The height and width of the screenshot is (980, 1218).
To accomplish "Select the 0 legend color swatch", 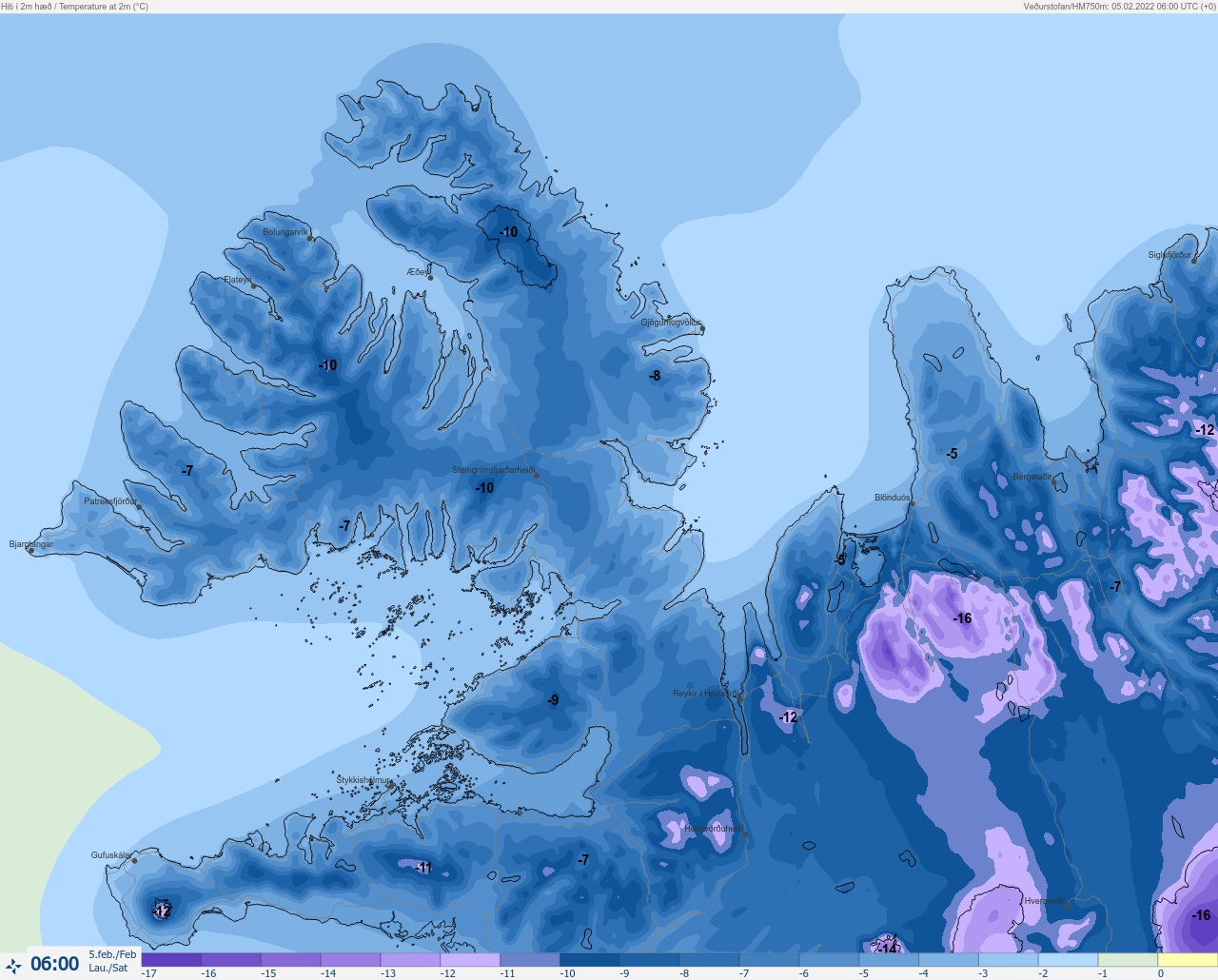I will pyautogui.click(x=1188, y=960).
